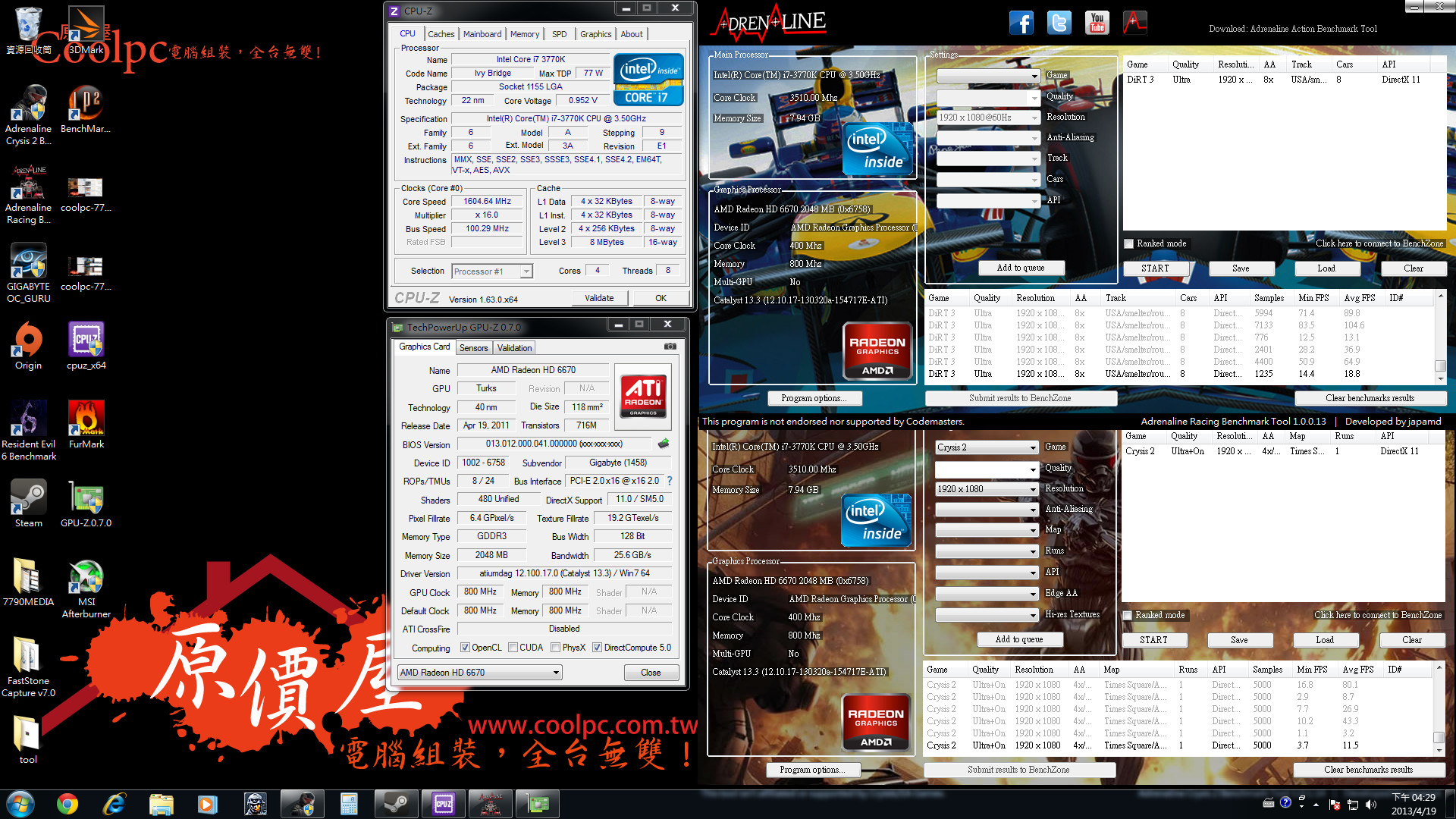Click Program options in Crysis 2 panel

(812, 770)
